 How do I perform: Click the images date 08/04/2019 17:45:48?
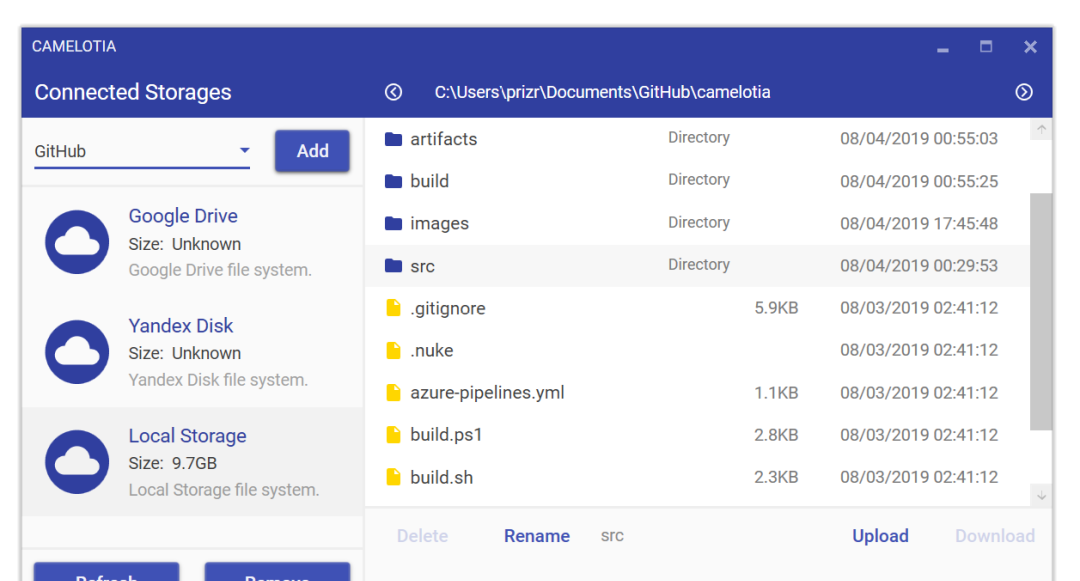[x=919, y=223]
